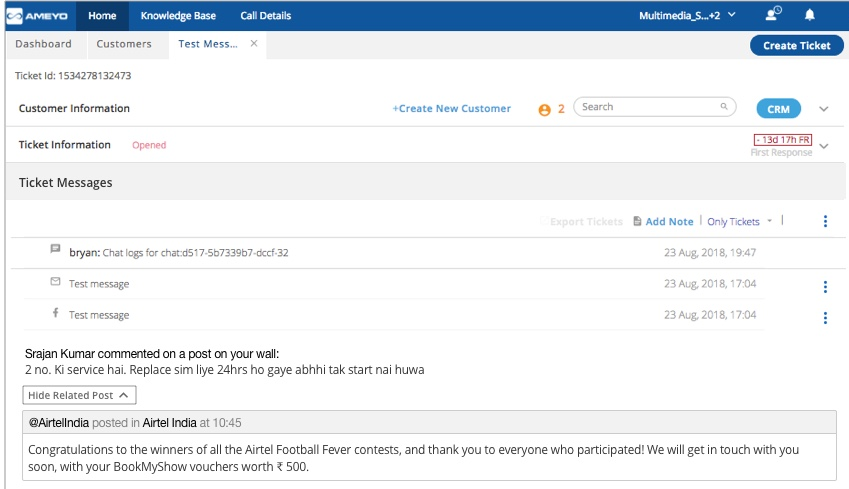Click the Ticket Id 1534278132473 text
Image resolution: width=849 pixels, height=489 pixels.
pos(73,75)
